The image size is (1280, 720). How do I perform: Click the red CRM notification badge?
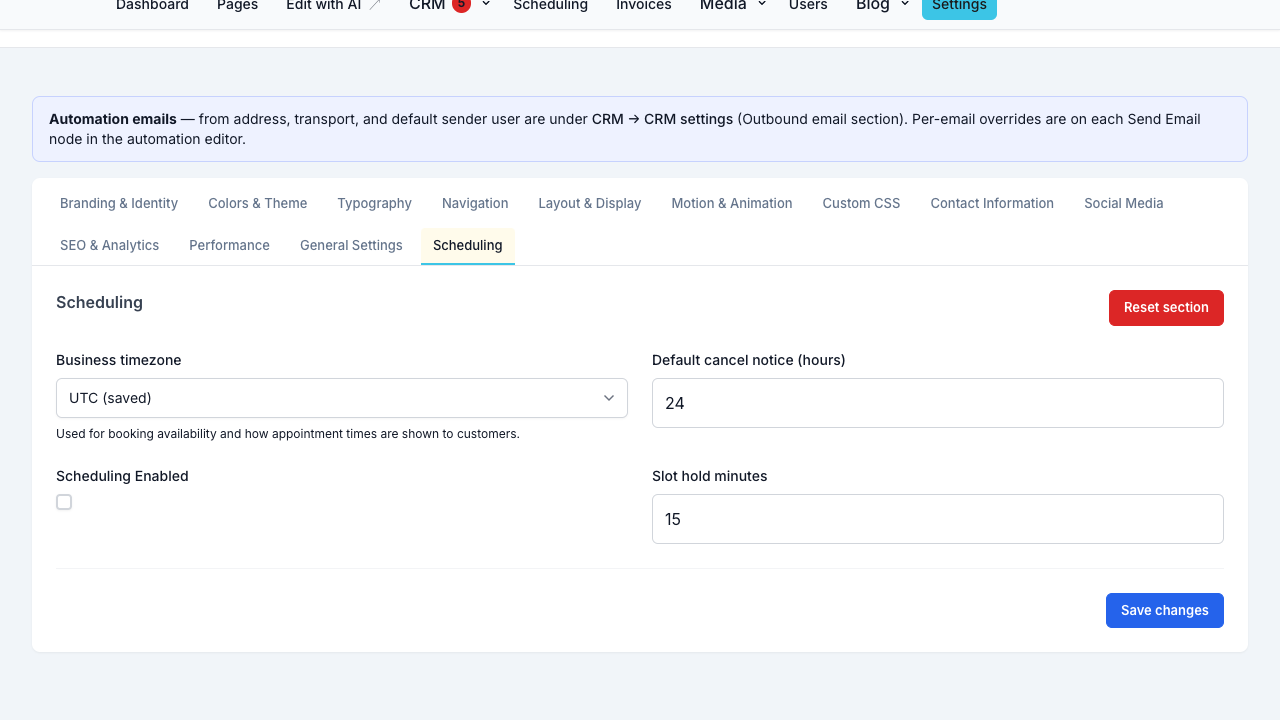tap(461, 4)
